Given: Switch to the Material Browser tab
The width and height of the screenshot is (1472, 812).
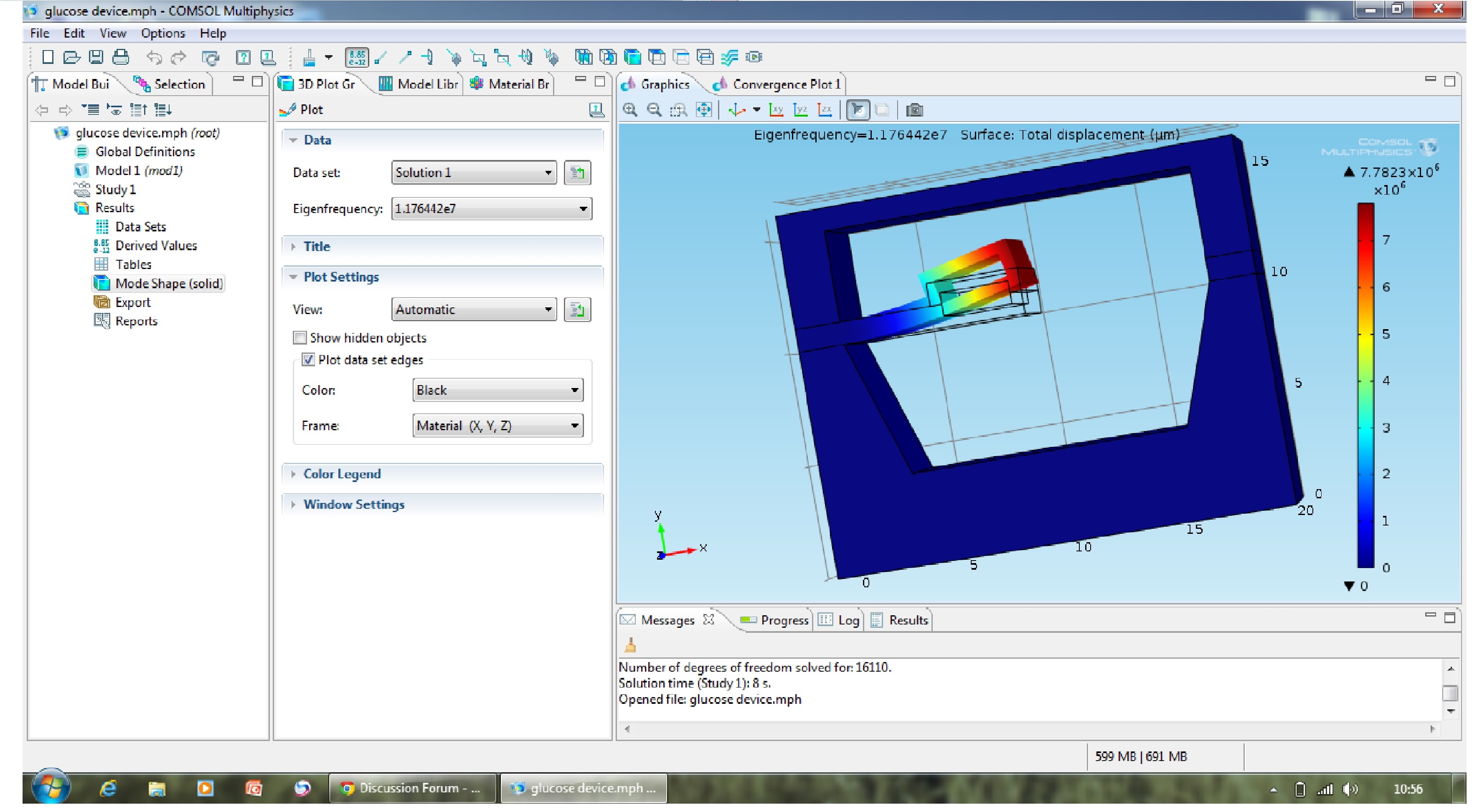Looking at the screenshot, I should pos(510,84).
